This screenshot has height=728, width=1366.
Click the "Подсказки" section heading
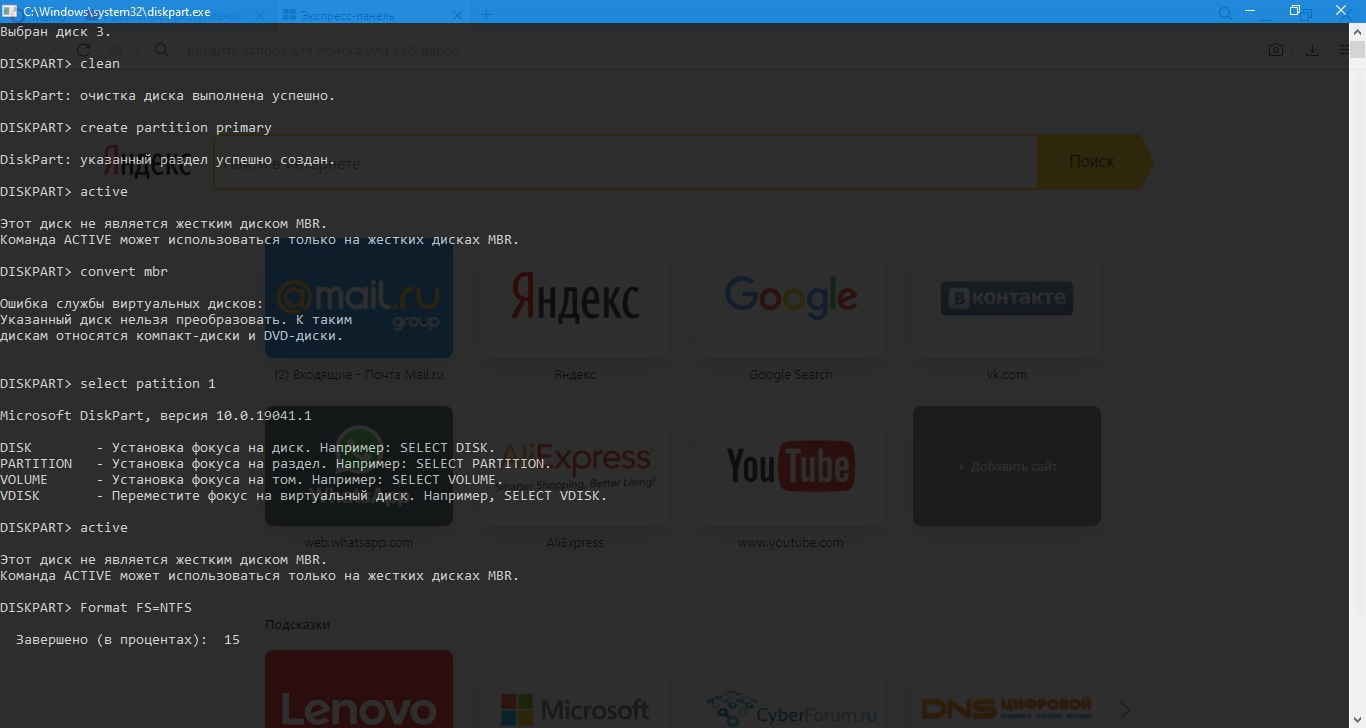pyautogui.click(x=297, y=625)
